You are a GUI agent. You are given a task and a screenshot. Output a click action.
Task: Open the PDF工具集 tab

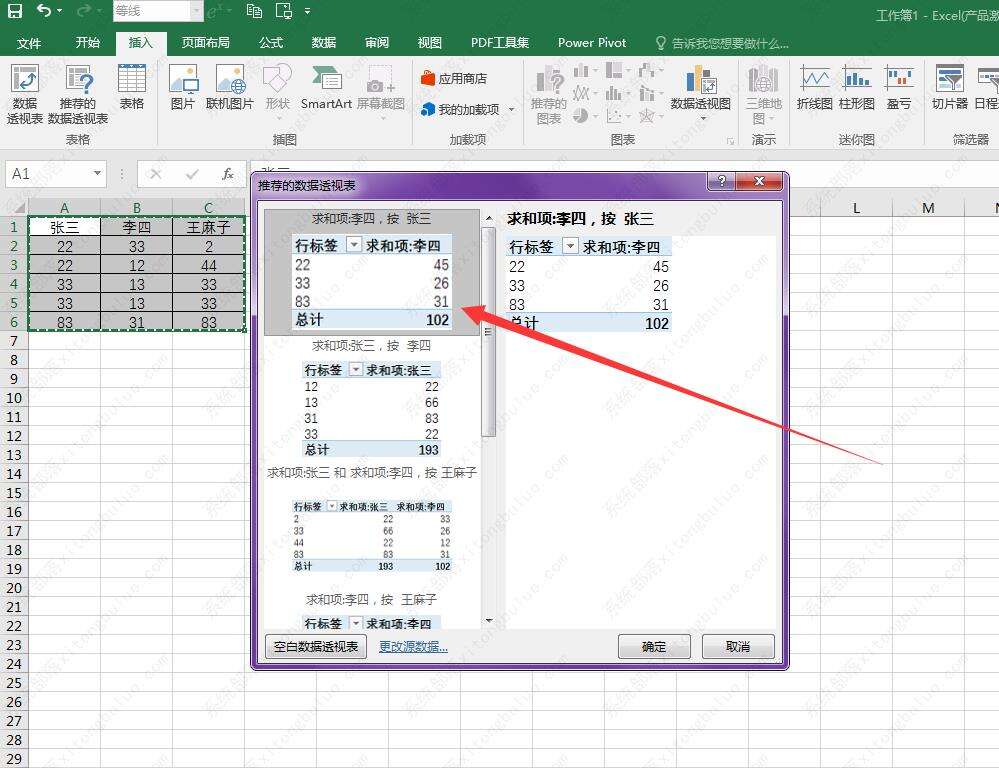tap(500, 42)
